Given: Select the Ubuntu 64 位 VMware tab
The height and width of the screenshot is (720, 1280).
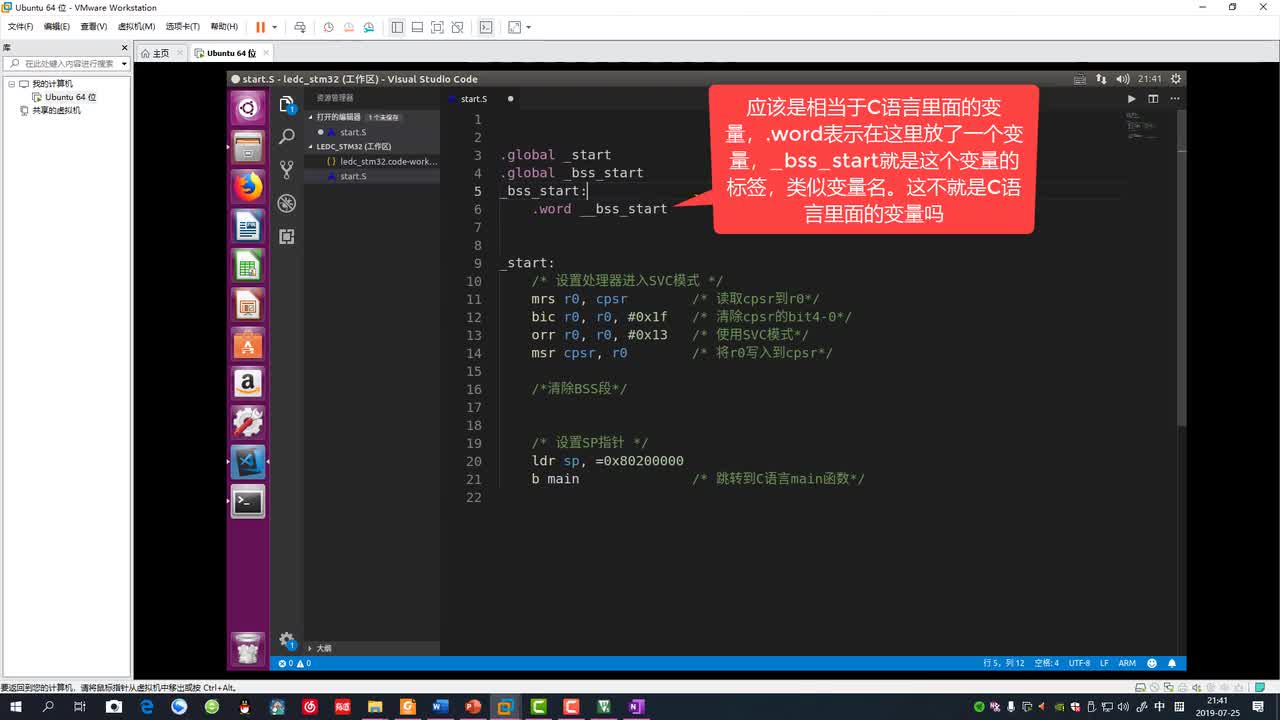Looking at the screenshot, I should 231,53.
